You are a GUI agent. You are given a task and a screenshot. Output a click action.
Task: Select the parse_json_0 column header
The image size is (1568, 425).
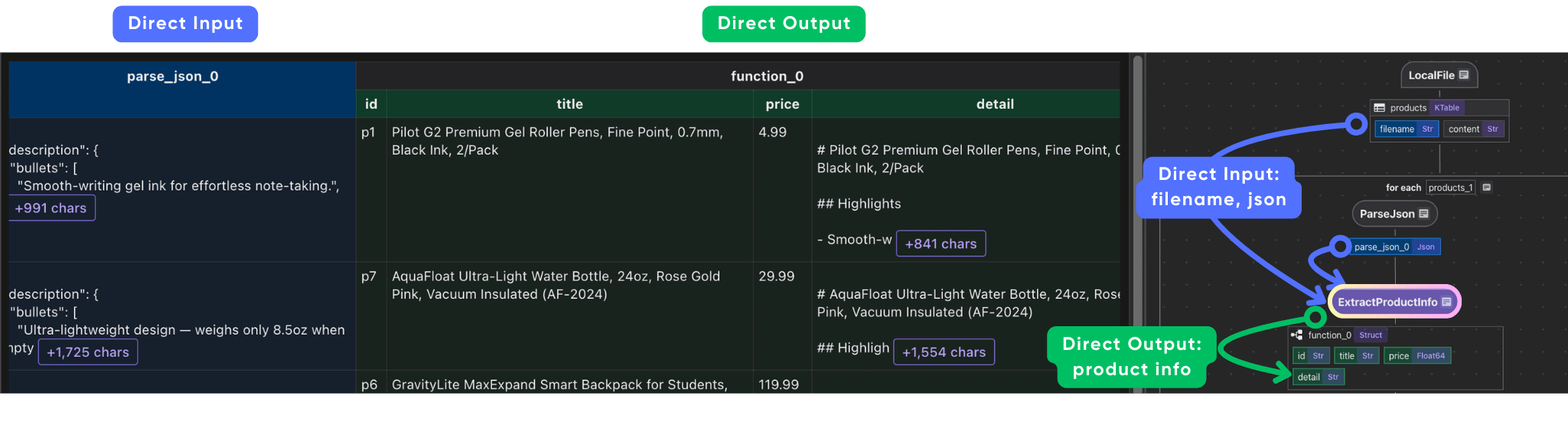click(173, 77)
